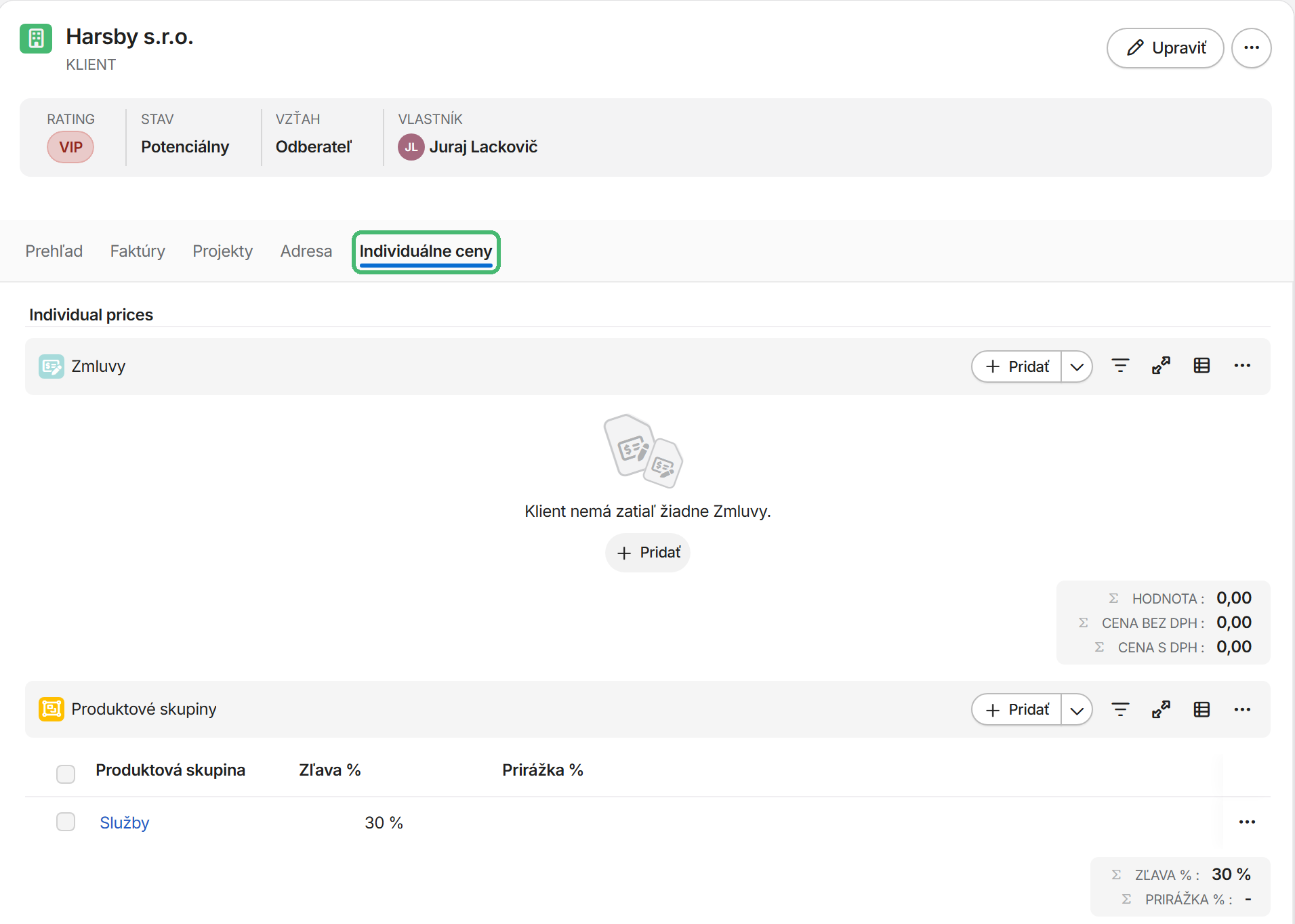Image resolution: width=1295 pixels, height=924 pixels.
Task: Select the Individuálne ceny tab
Action: click(x=426, y=252)
